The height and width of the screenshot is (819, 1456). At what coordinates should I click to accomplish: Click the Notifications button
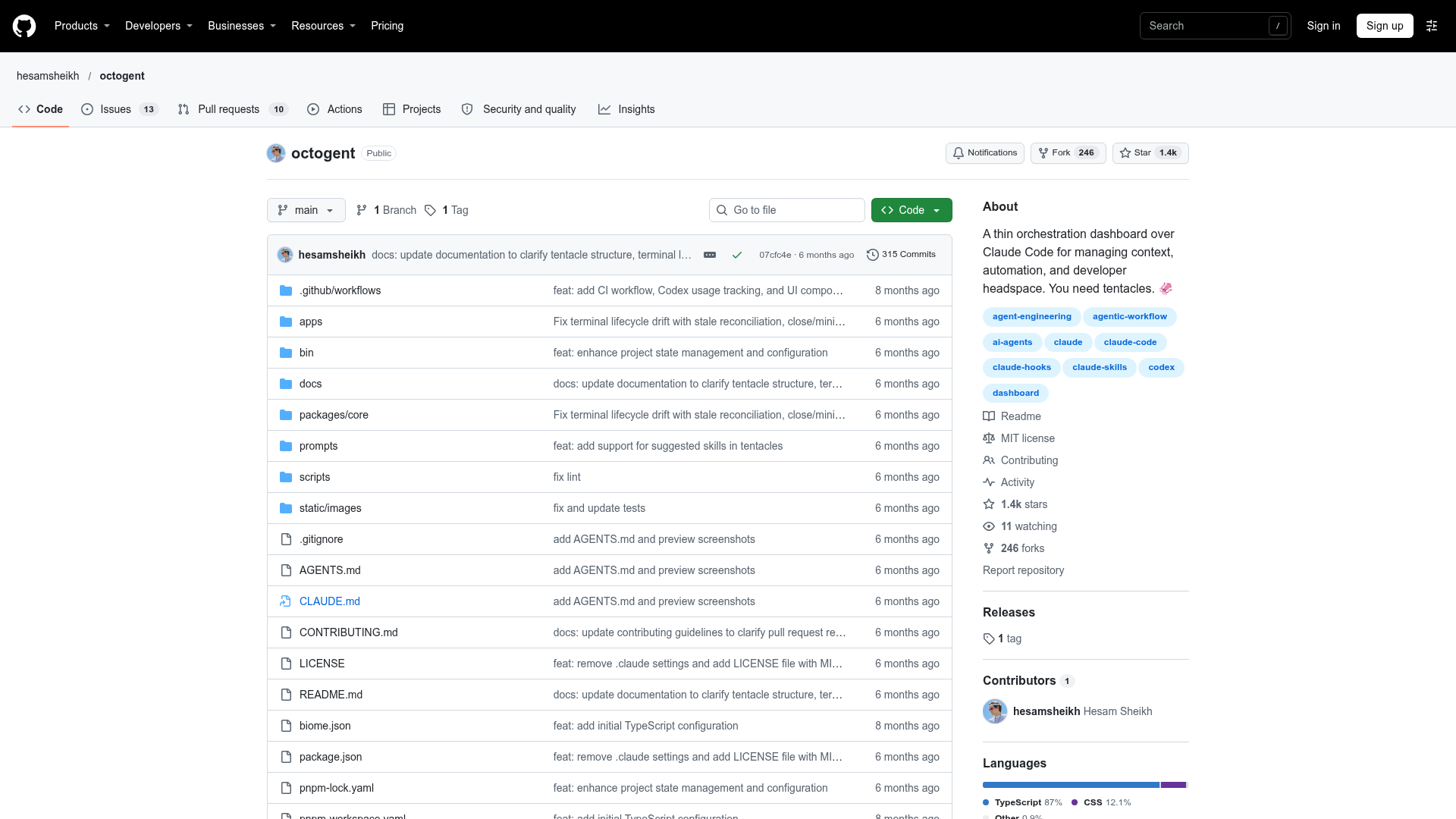tap(985, 153)
